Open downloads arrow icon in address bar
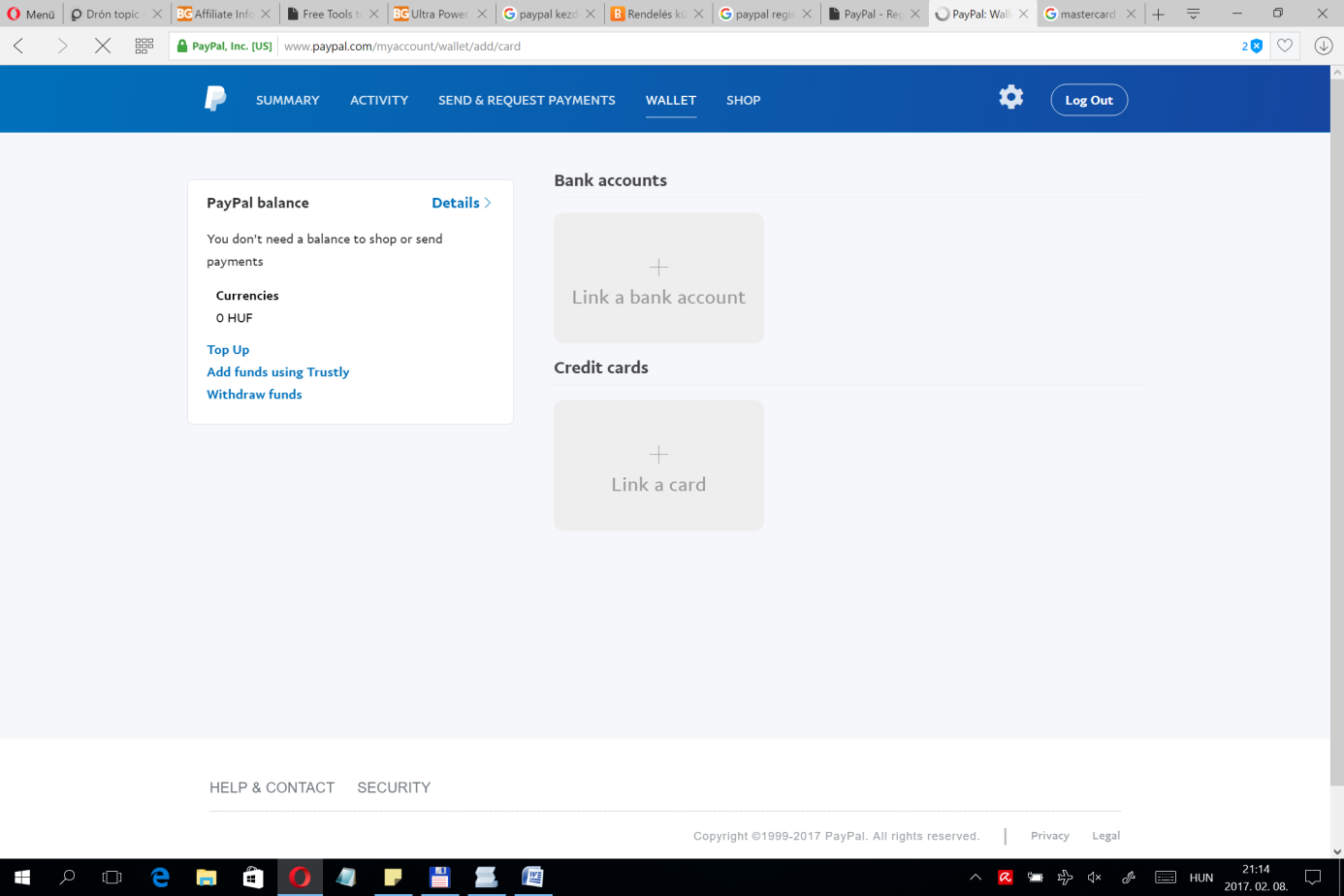1344x896 pixels. 1324,46
